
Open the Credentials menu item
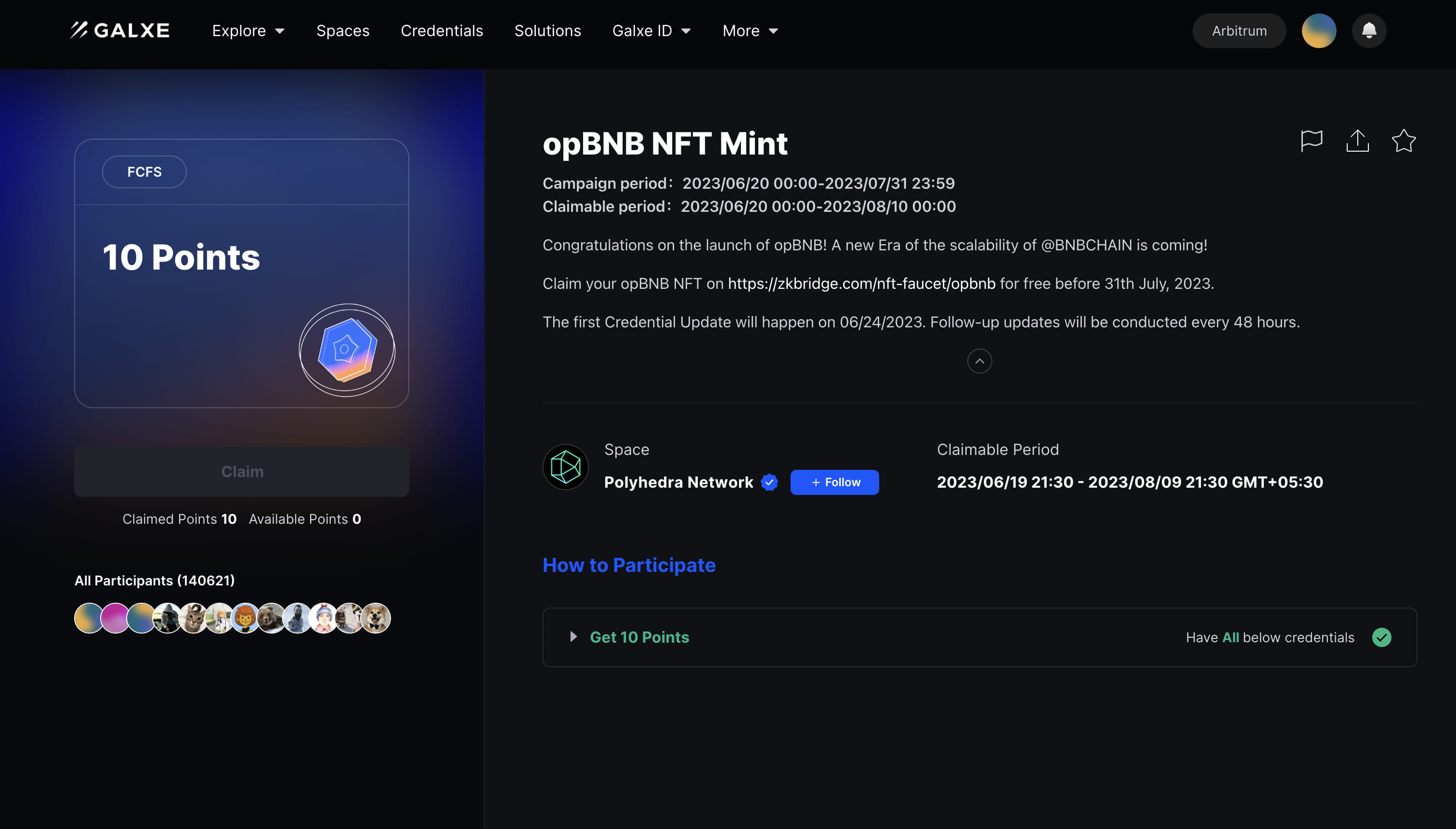point(442,31)
